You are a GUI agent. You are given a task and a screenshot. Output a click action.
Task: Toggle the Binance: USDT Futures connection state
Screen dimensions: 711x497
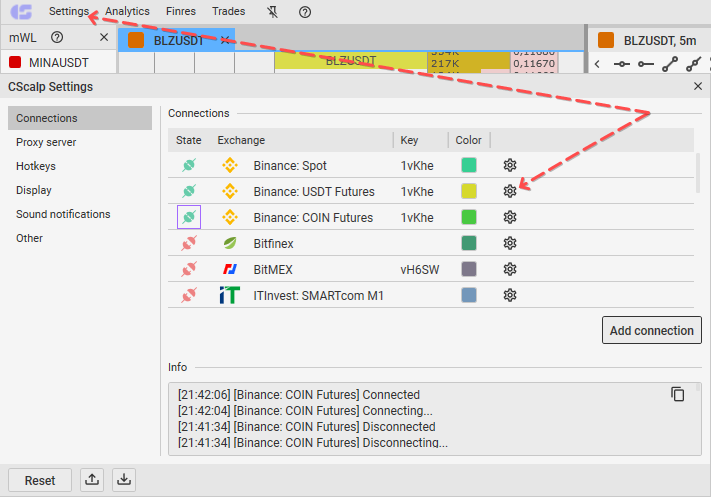(189, 191)
